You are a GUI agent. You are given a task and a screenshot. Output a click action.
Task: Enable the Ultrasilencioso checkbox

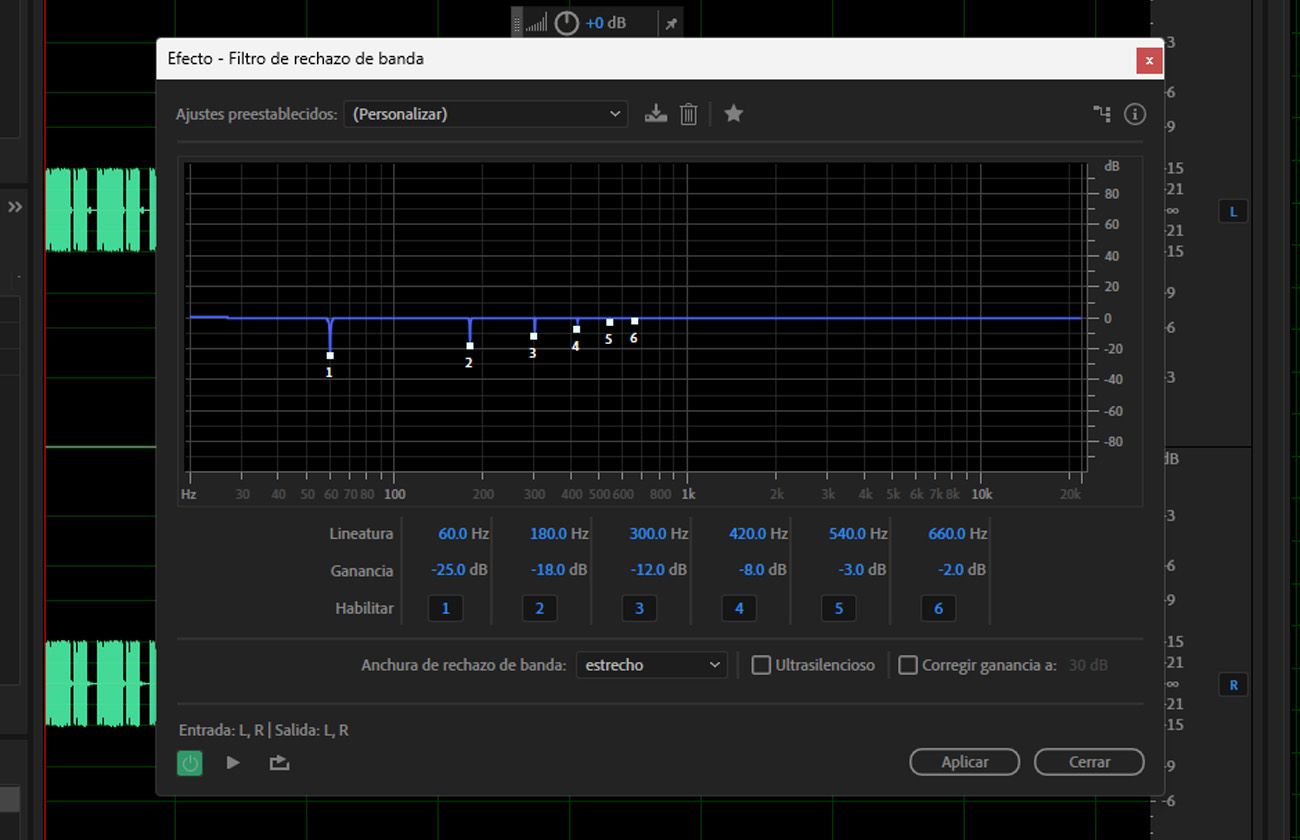click(x=761, y=664)
